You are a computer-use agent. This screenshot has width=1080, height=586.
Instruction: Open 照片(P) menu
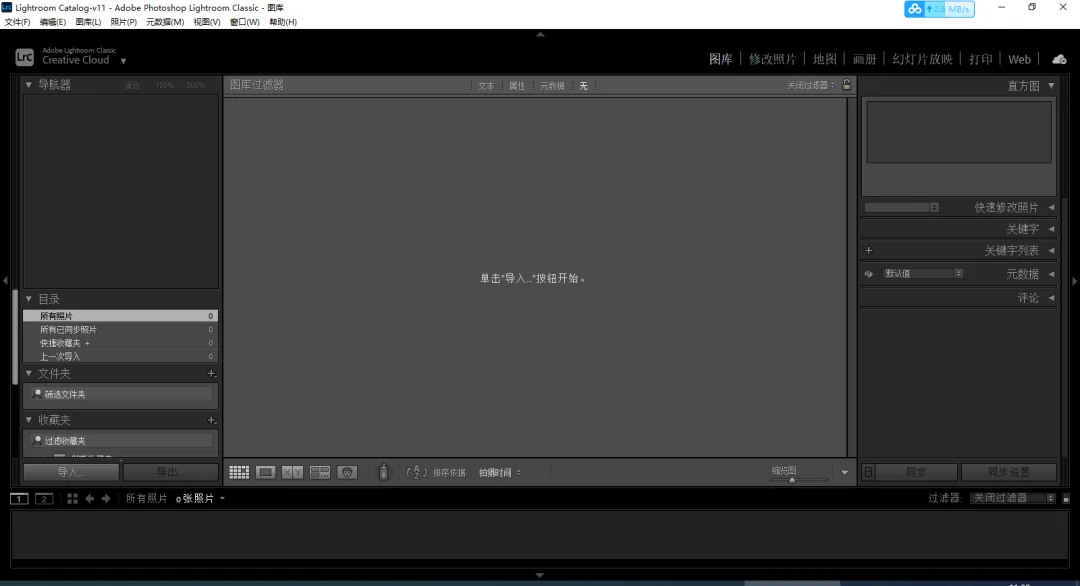coord(123,22)
